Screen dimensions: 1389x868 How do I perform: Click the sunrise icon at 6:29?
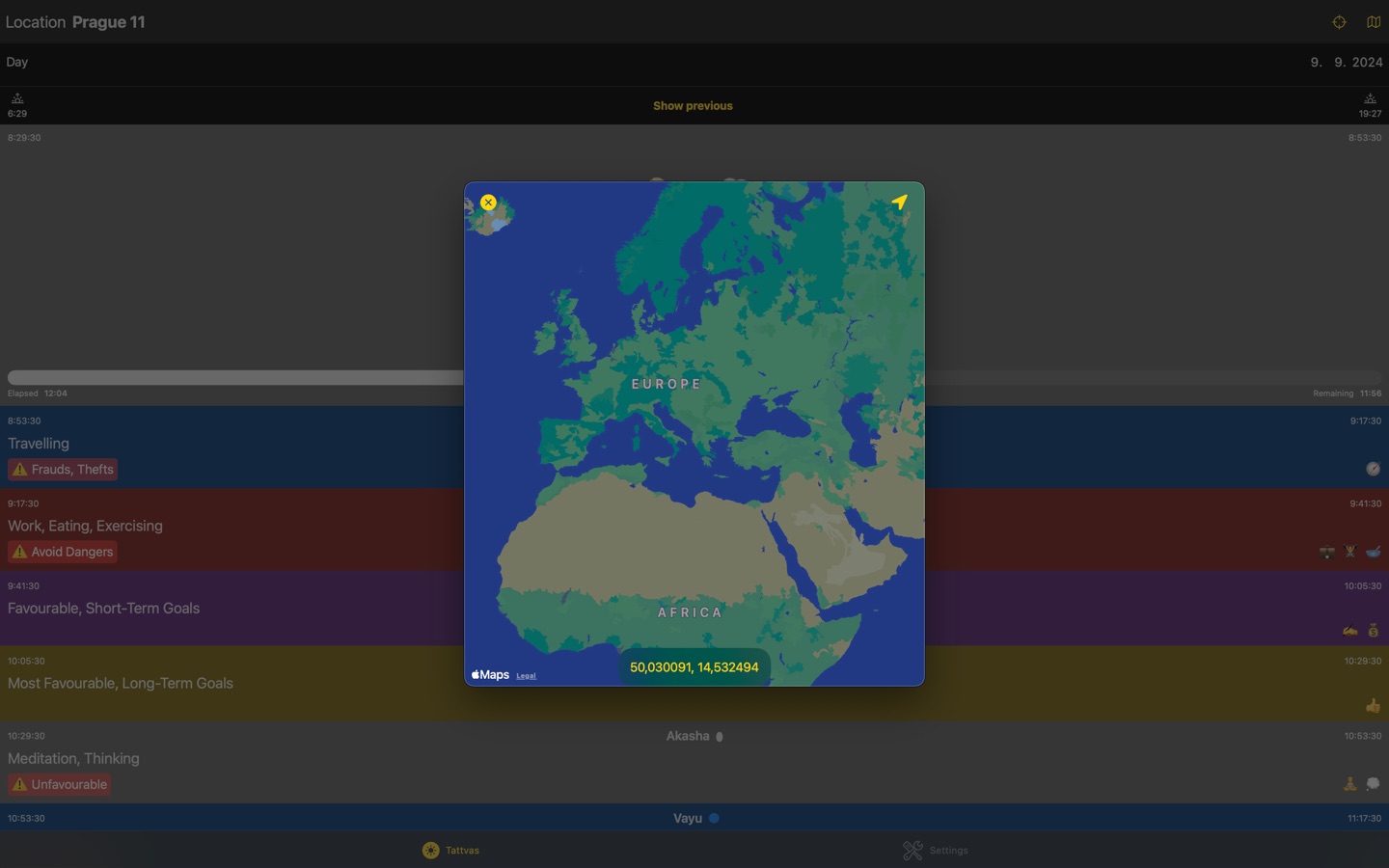tap(17, 98)
